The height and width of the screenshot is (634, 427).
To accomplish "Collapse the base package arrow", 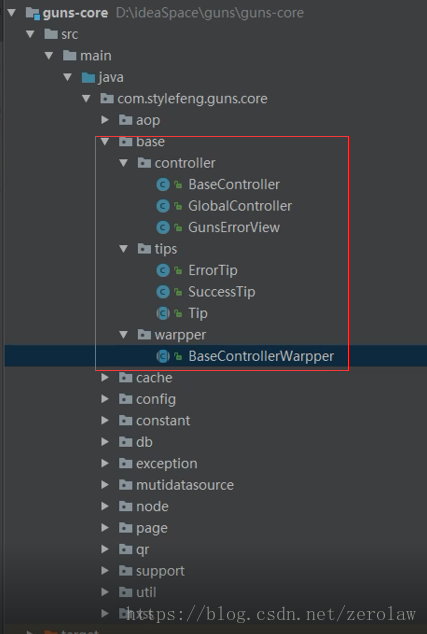I will pos(105,142).
